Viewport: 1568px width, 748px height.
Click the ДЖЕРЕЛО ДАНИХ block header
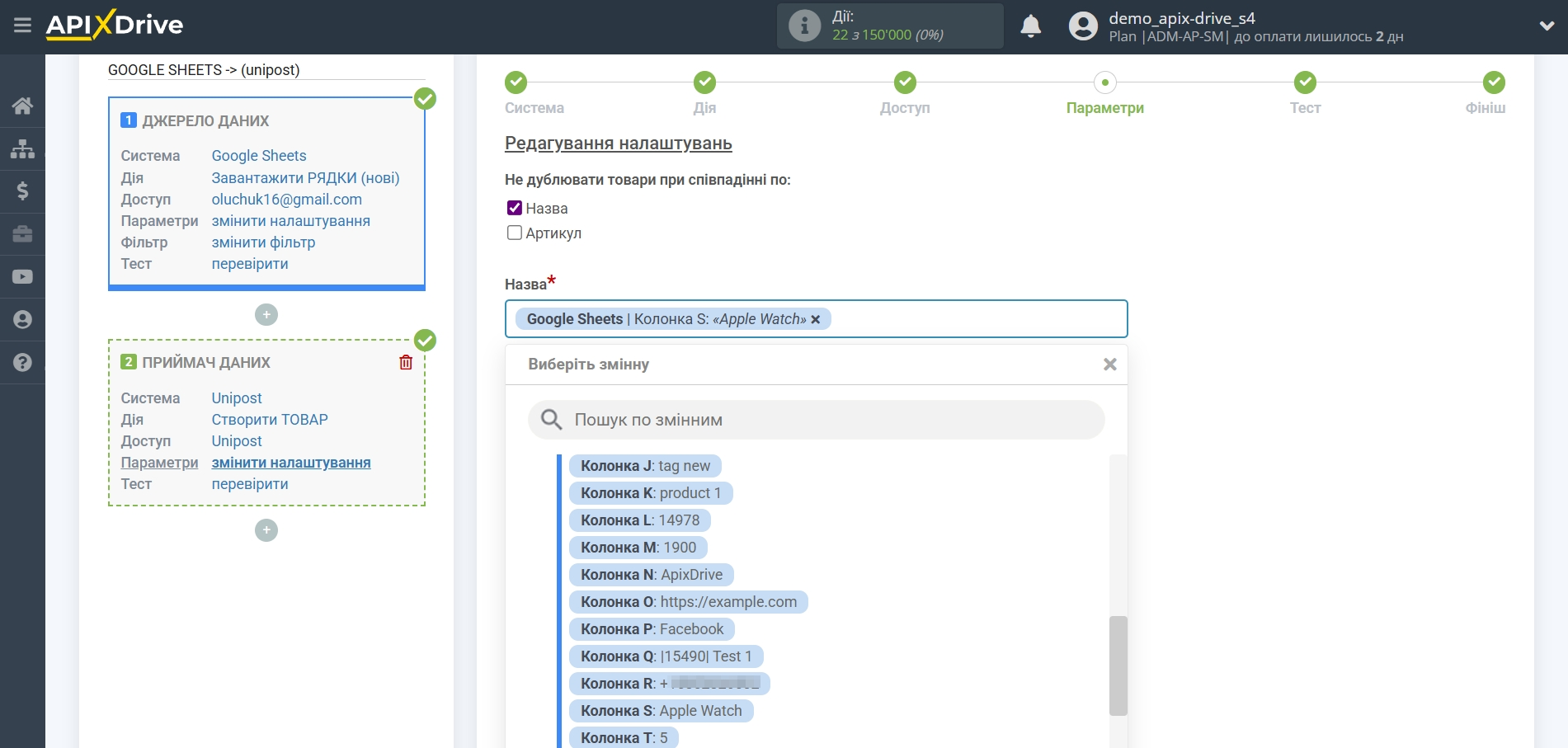[205, 121]
